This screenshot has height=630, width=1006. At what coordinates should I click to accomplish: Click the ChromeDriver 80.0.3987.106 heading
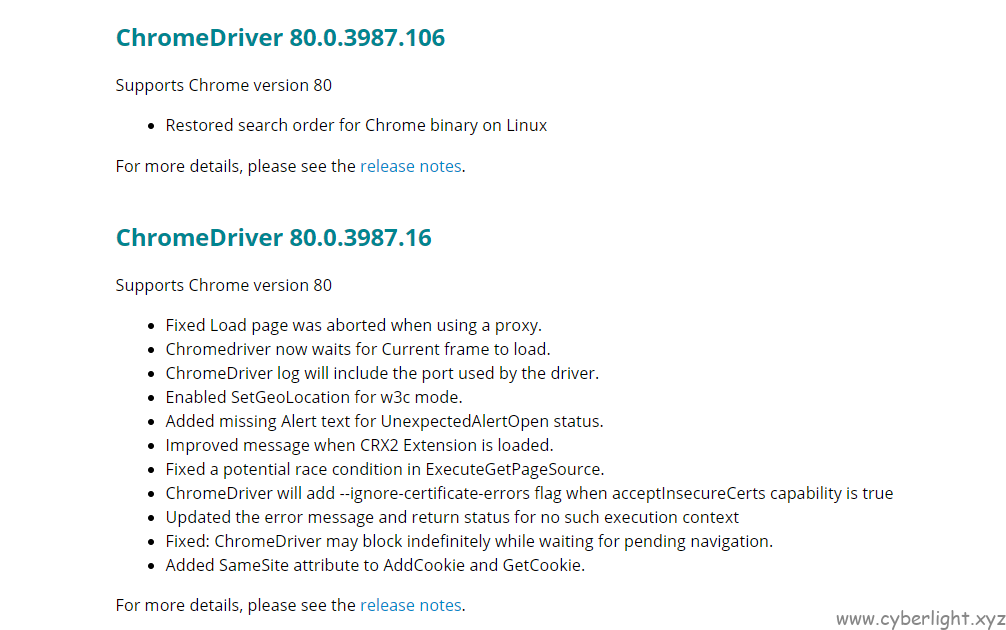tap(280, 38)
